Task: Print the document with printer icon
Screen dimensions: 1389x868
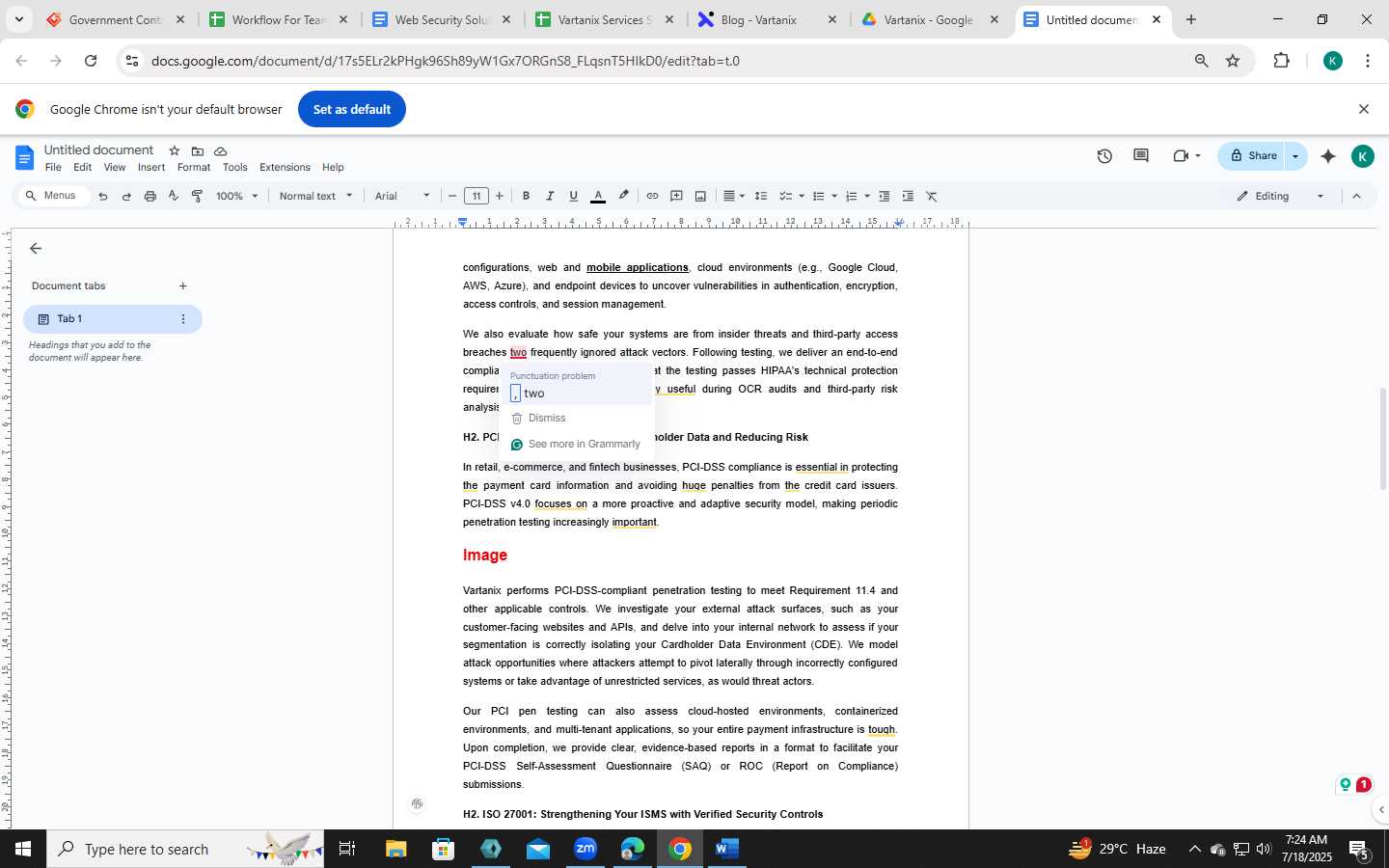Action: [x=150, y=196]
